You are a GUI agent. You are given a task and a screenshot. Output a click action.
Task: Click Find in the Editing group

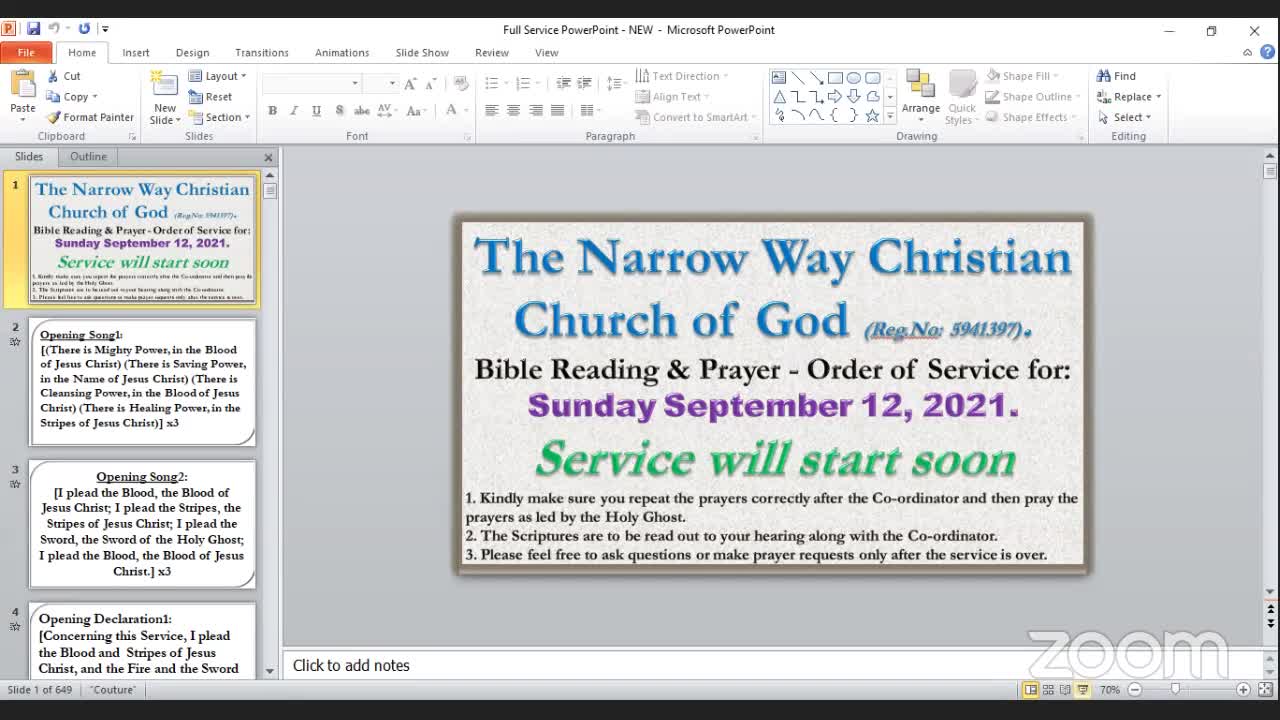point(1116,76)
